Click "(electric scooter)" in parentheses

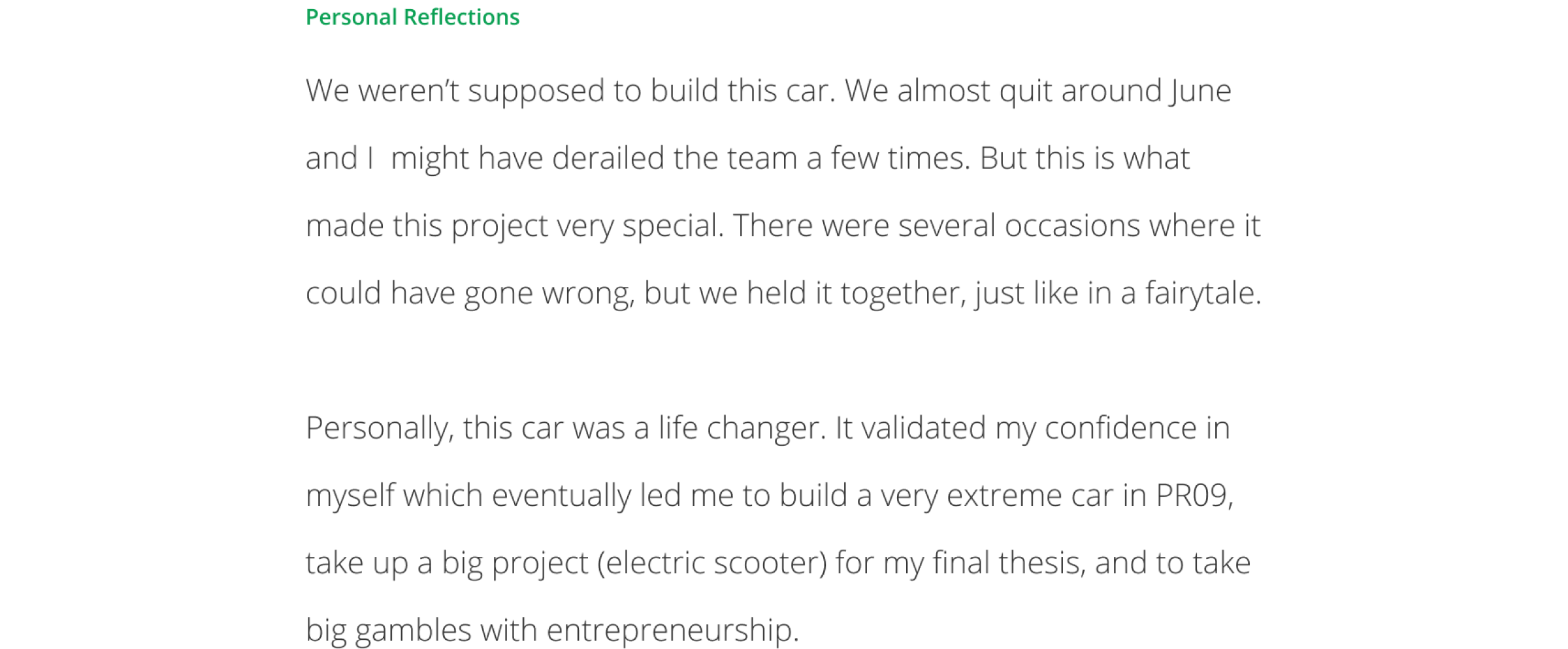711,563
